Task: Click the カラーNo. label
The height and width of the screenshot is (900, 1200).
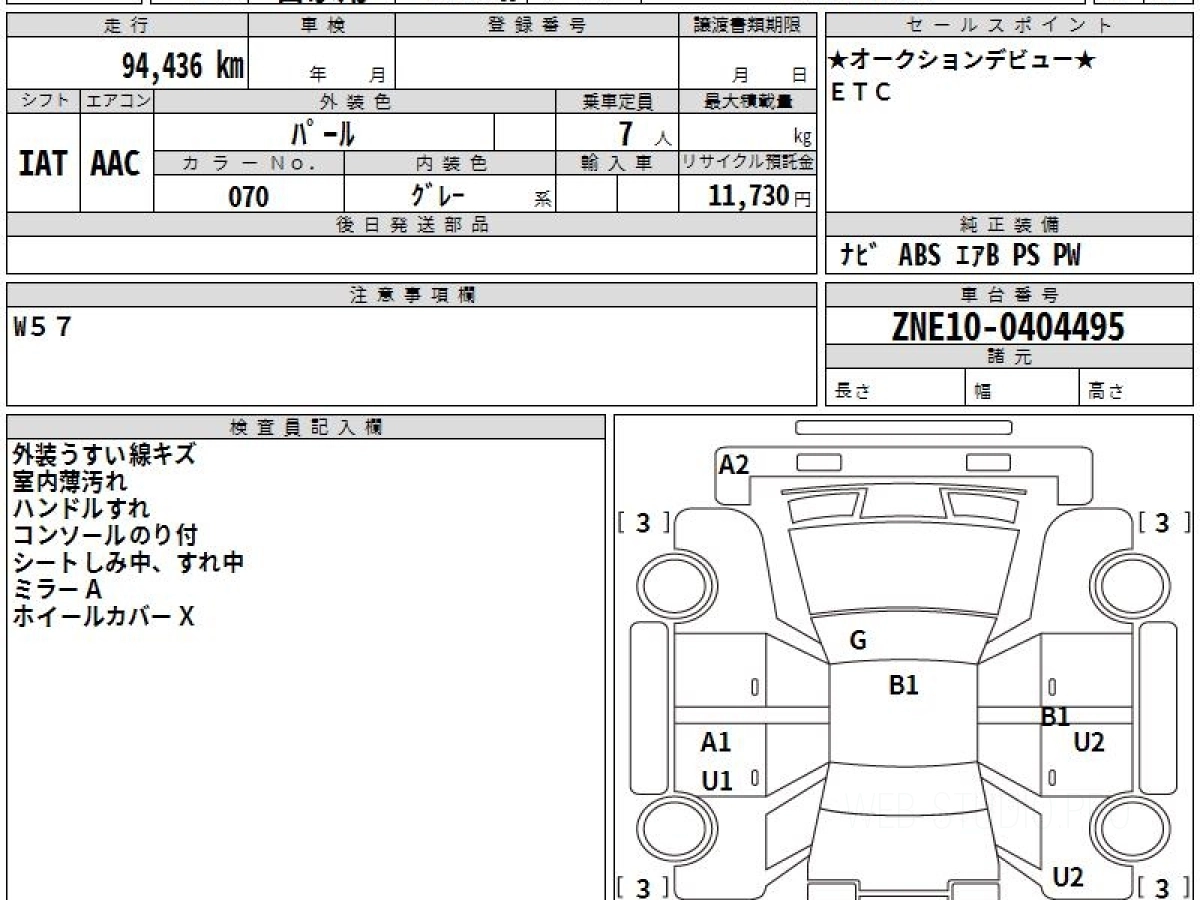Action: 249,163
